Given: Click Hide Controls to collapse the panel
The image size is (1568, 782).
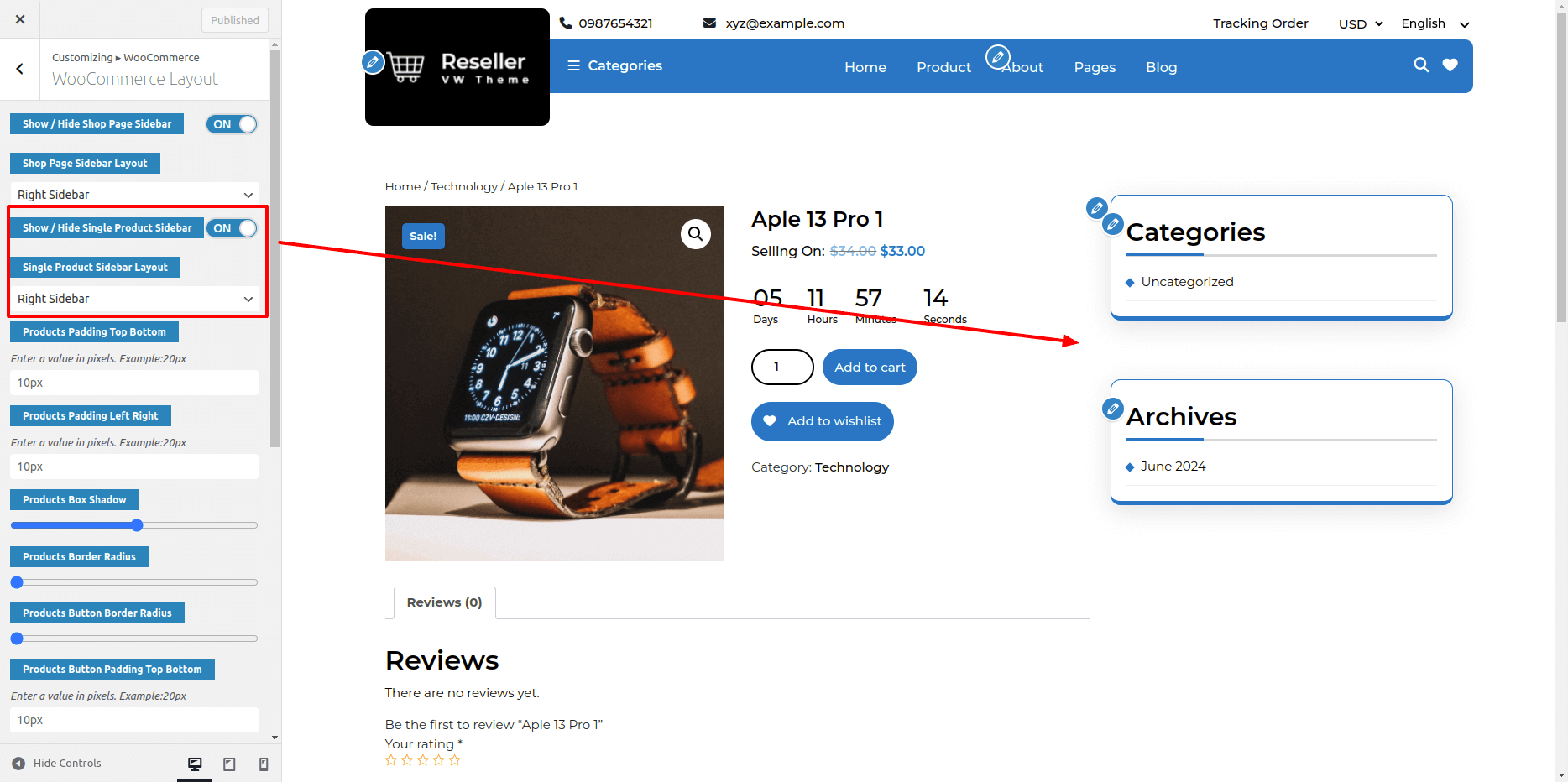Looking at the screenshot, I should pos(57,764).
